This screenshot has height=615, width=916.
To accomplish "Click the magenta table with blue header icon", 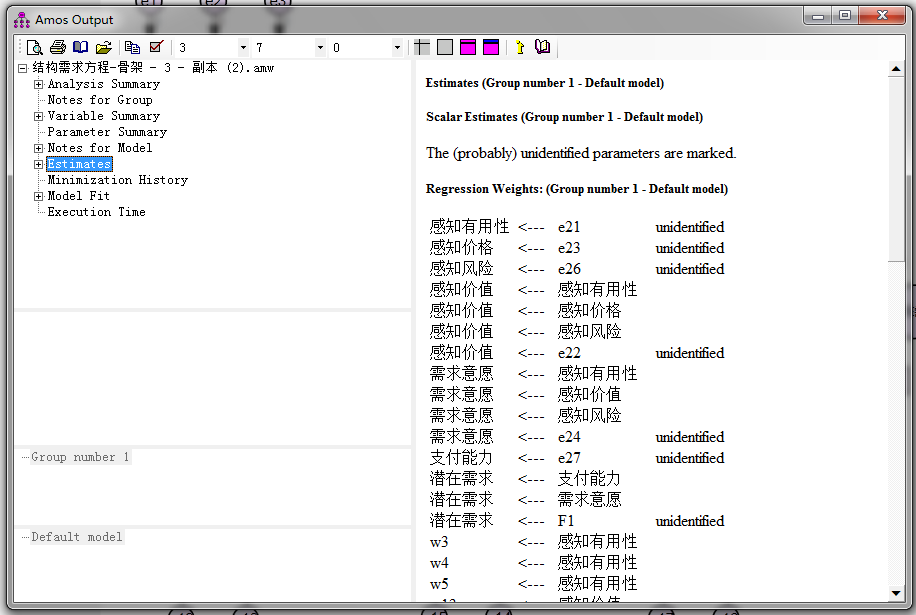I will [x=491, y=47].
